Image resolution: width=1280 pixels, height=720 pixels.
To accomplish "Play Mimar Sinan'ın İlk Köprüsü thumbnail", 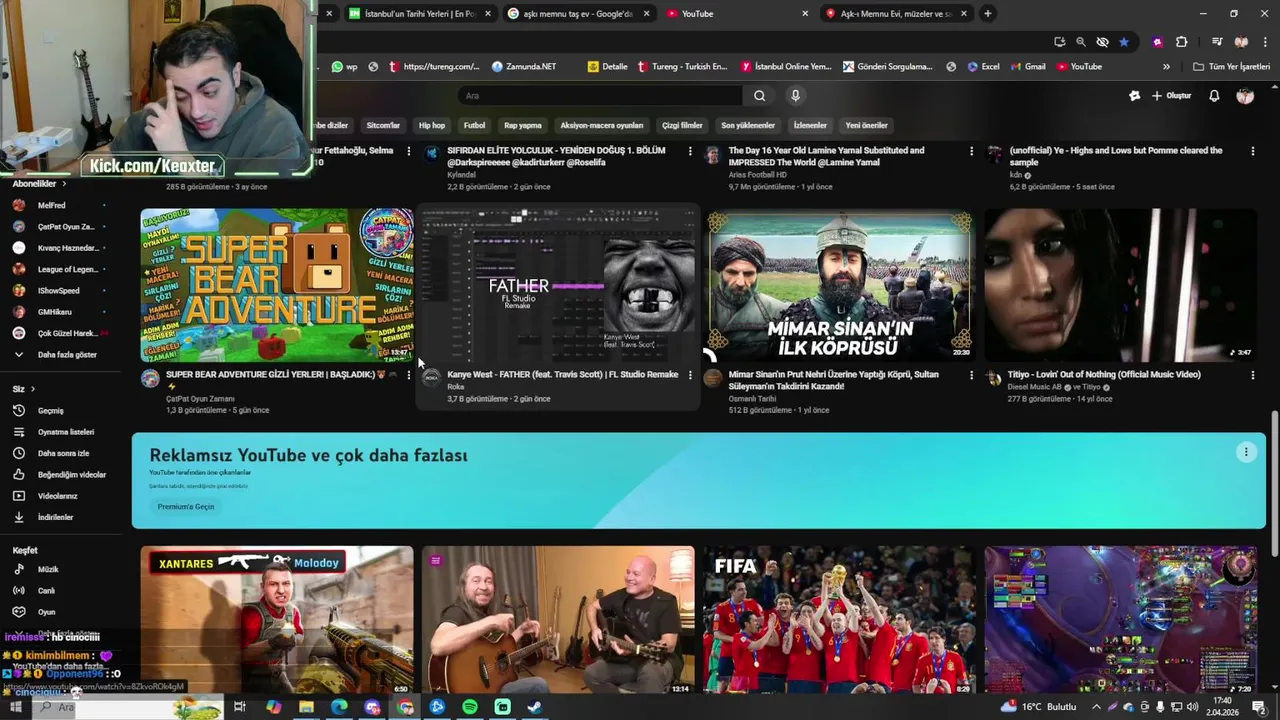I will tap(839, 285).
